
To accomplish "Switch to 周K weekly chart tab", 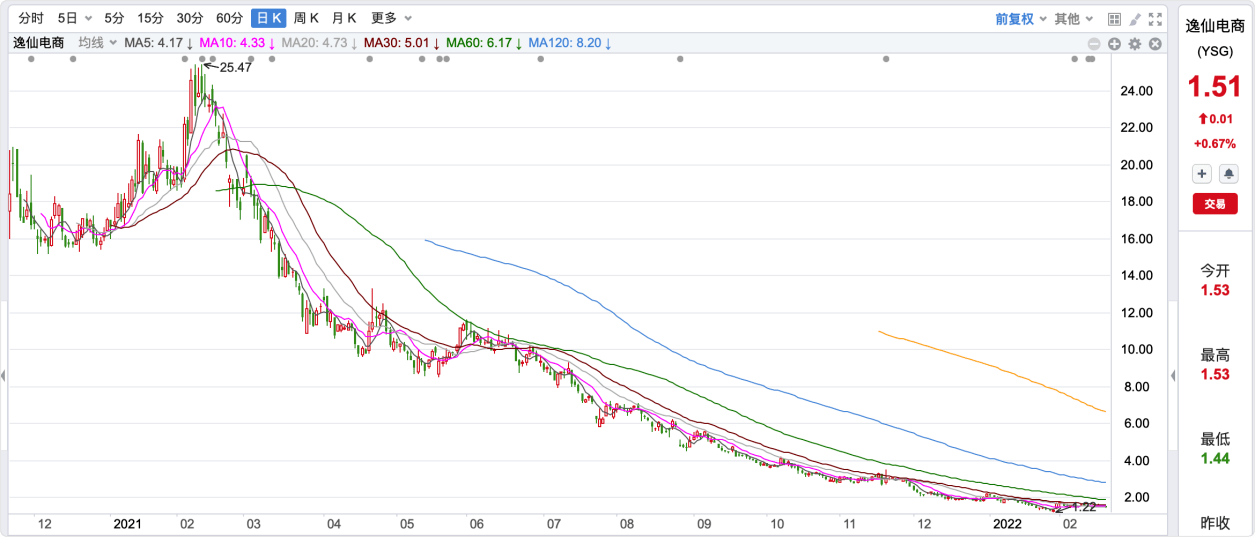I will click(306, 18).
